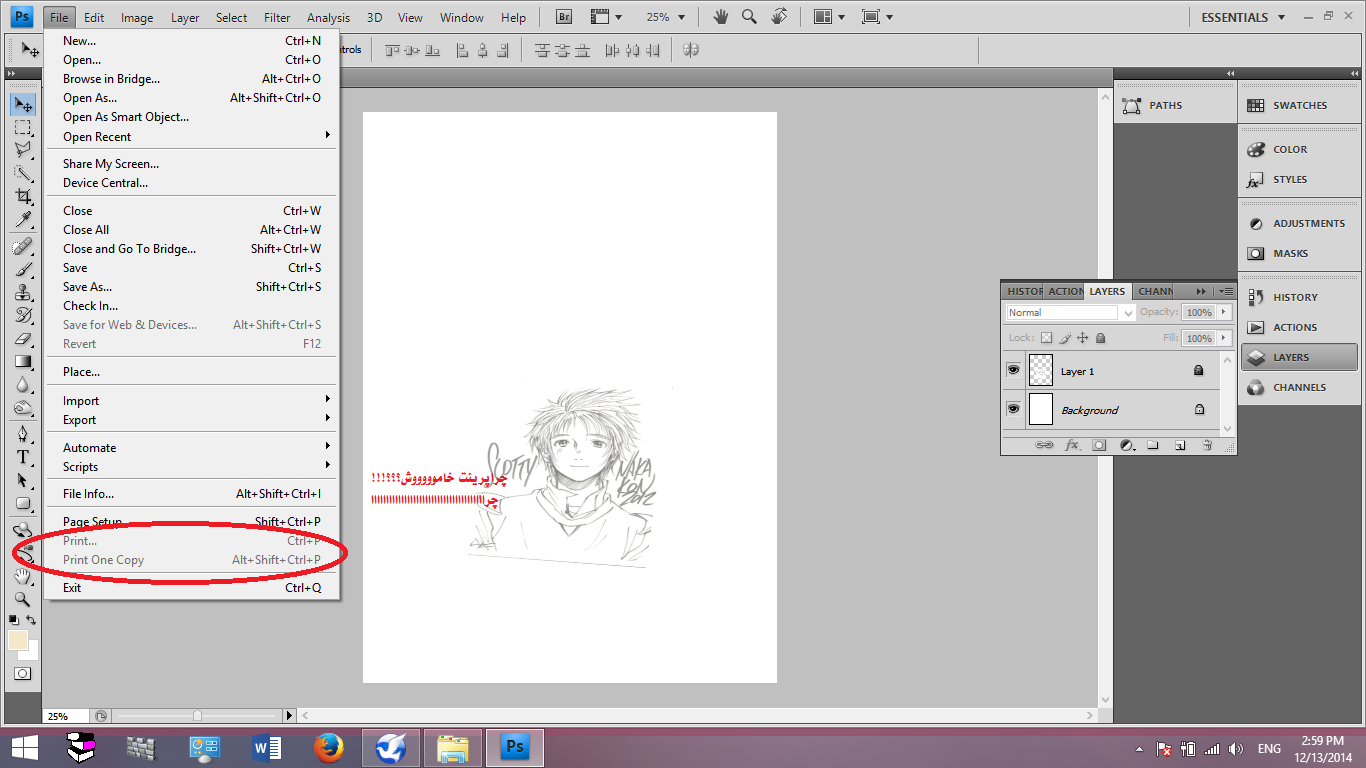
Task: Select Page Setup... menu entry
Action: pos(192,522)
